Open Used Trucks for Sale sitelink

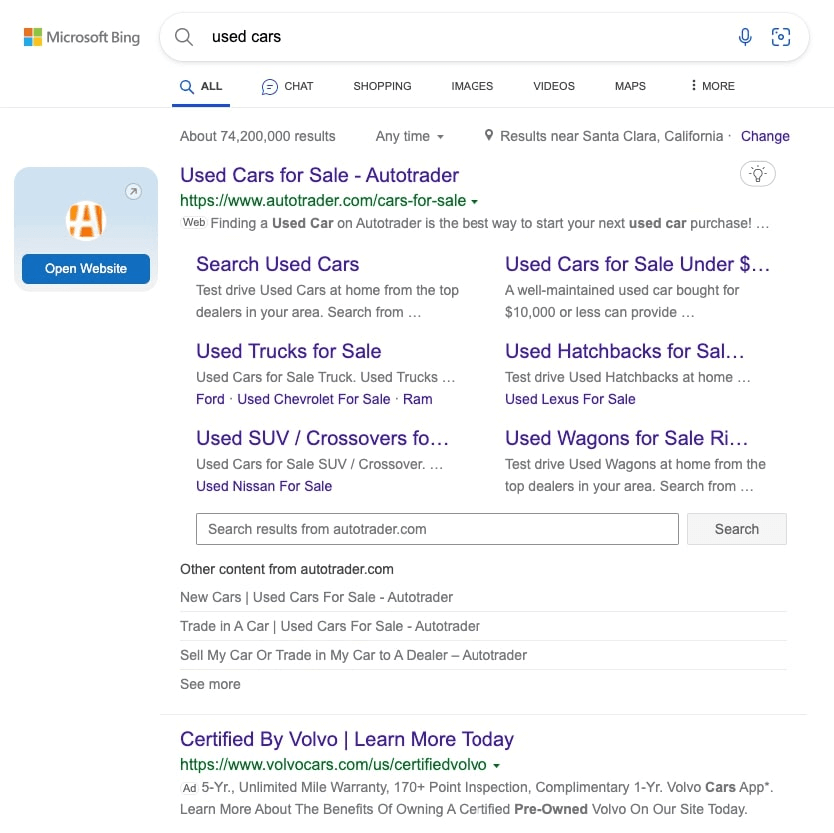point(289,351)
